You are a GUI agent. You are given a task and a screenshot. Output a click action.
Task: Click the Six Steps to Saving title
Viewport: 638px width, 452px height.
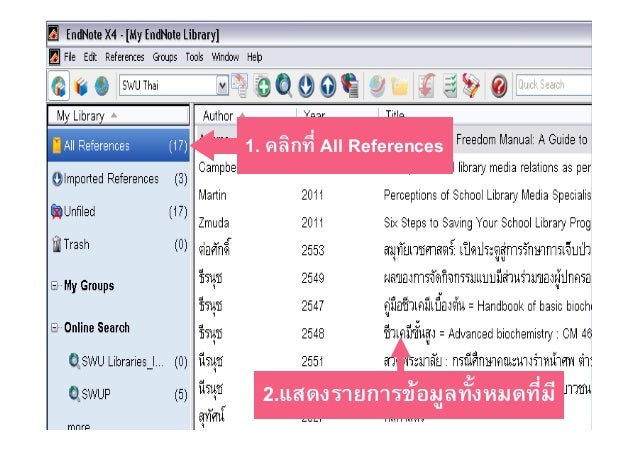click(487, 223)
